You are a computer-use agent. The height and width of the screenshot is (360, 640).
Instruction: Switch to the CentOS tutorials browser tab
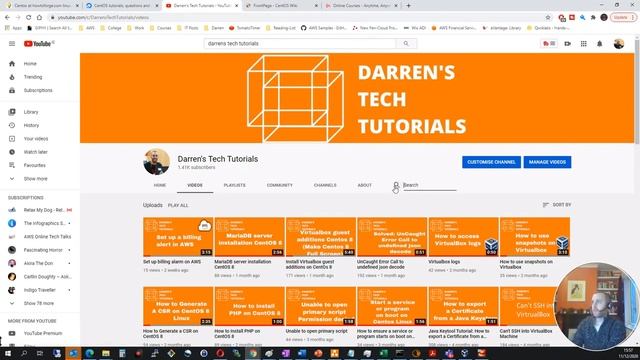122,6
